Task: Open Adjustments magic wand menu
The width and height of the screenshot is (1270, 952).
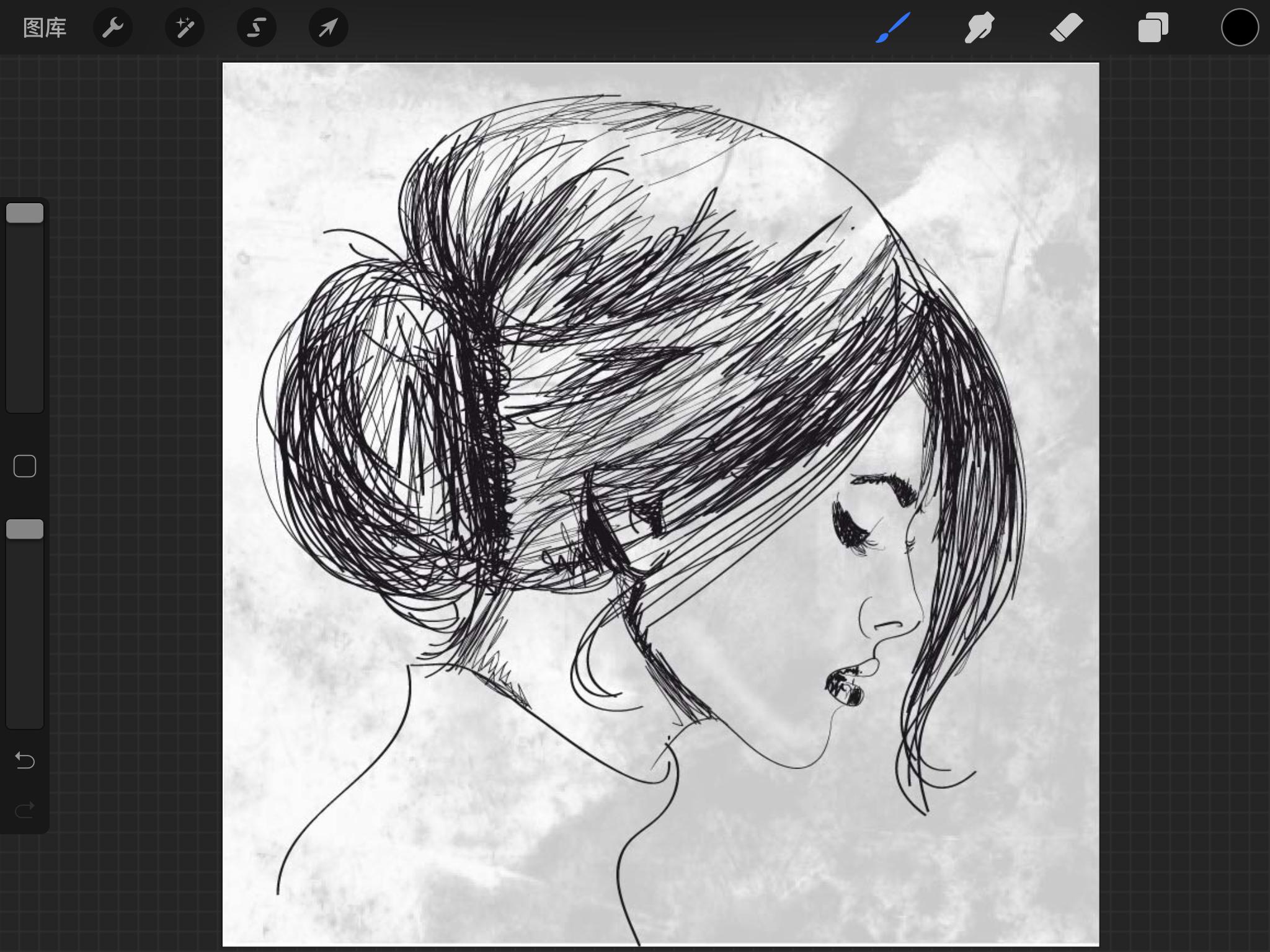Action: 185,28
